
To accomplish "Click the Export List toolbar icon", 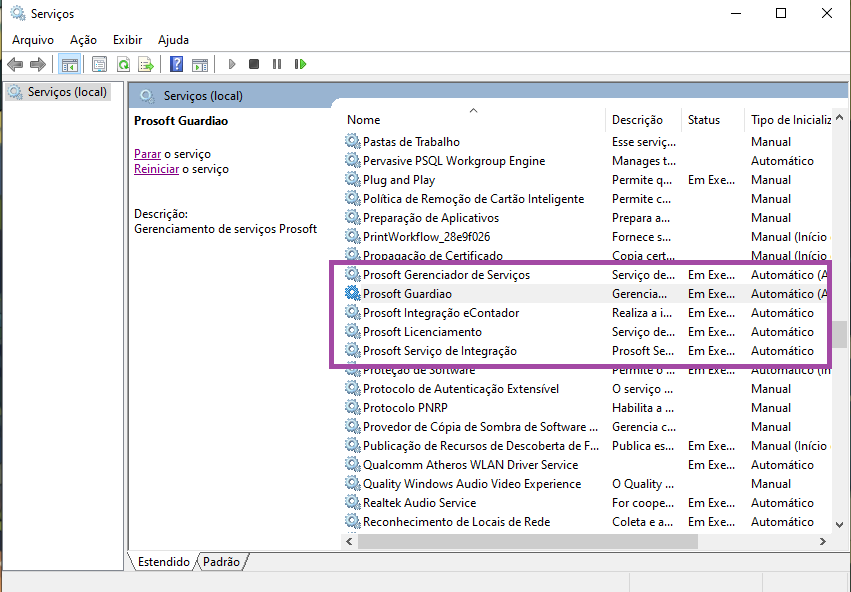I will point(146,65).
